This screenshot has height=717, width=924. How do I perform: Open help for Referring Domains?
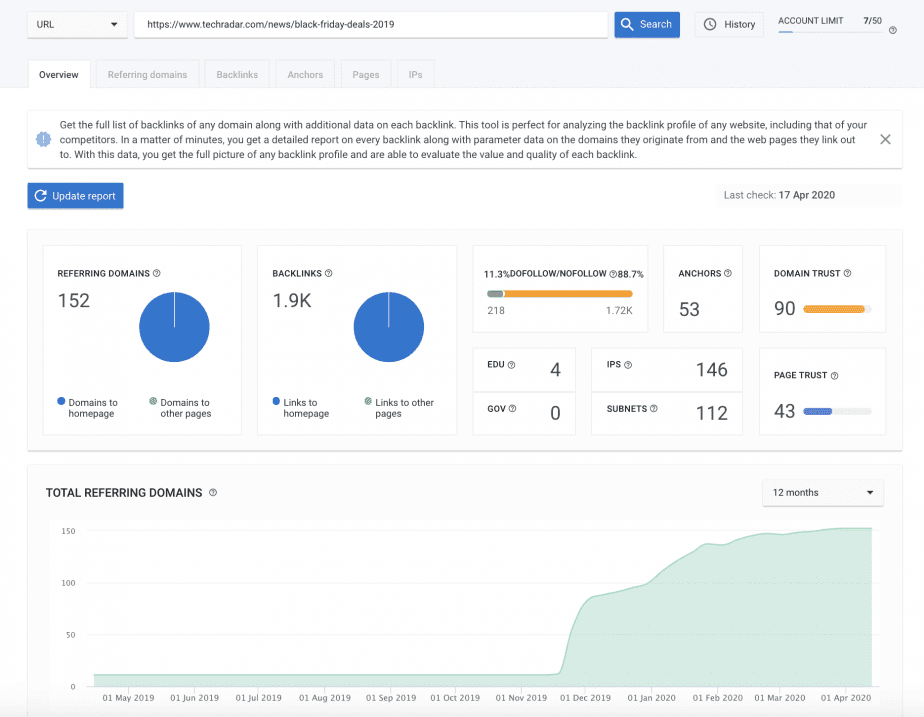157,273
